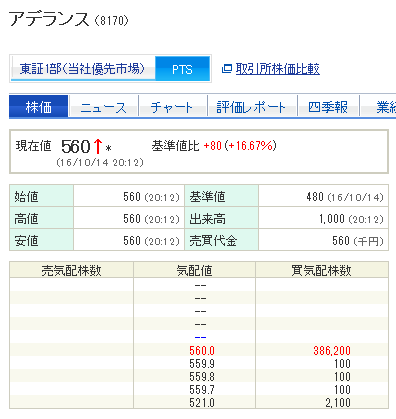Go to 四季報 tab
Viewport: 396px width, 419px height.
point(328,107)
